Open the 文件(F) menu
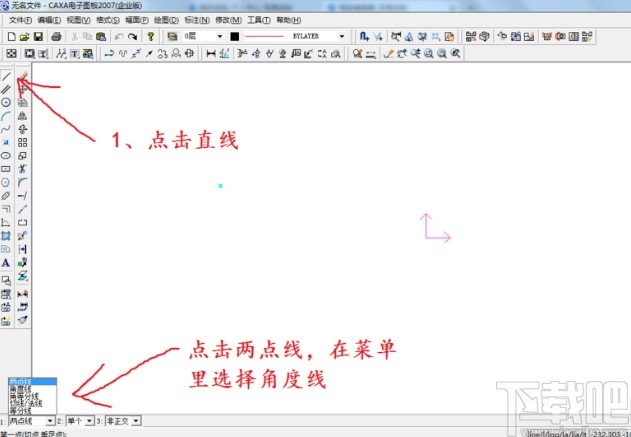 click(20, 20)
